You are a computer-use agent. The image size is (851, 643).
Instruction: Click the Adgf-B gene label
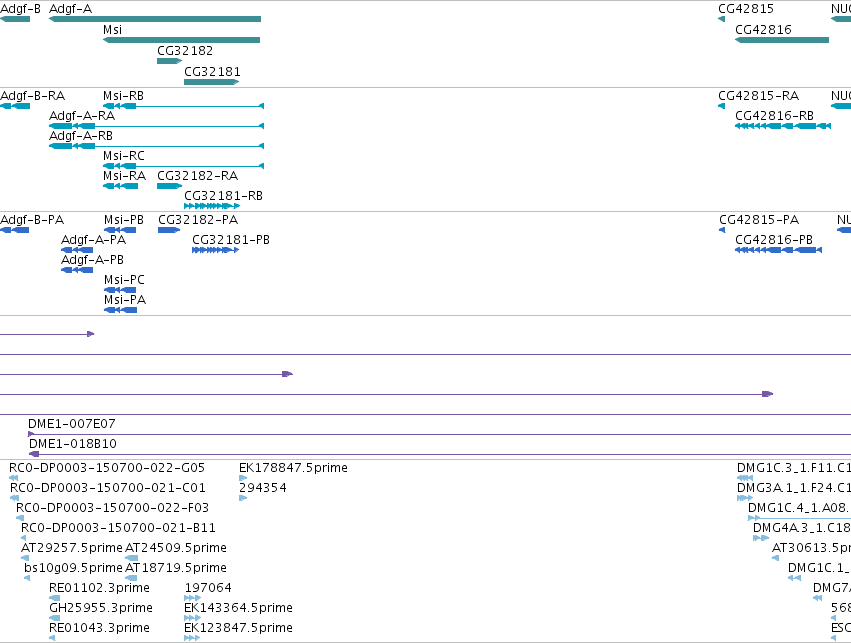20,9
